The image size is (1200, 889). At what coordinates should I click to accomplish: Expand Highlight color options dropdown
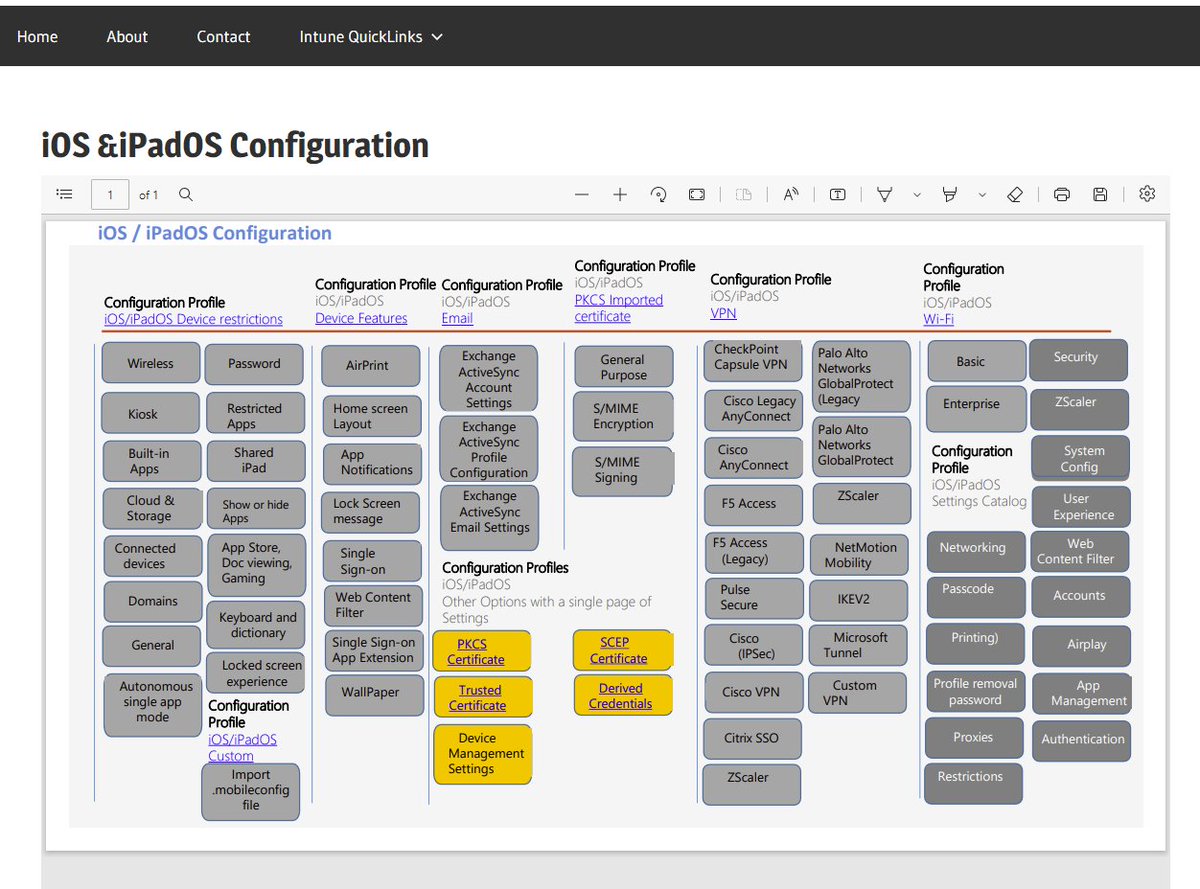tap(982, 195)
